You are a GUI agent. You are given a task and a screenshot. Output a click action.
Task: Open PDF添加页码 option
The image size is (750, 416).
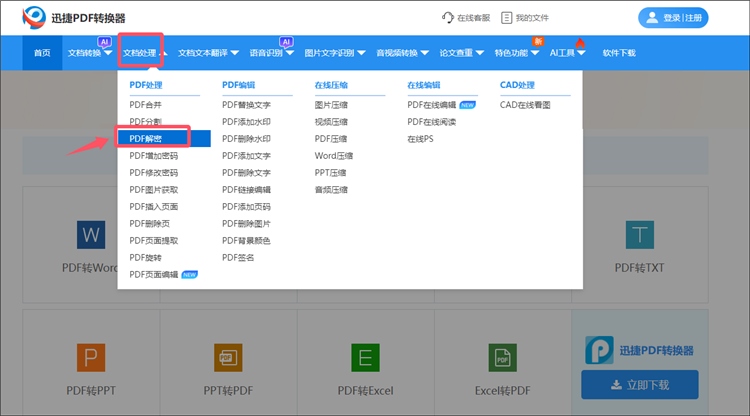246,207
